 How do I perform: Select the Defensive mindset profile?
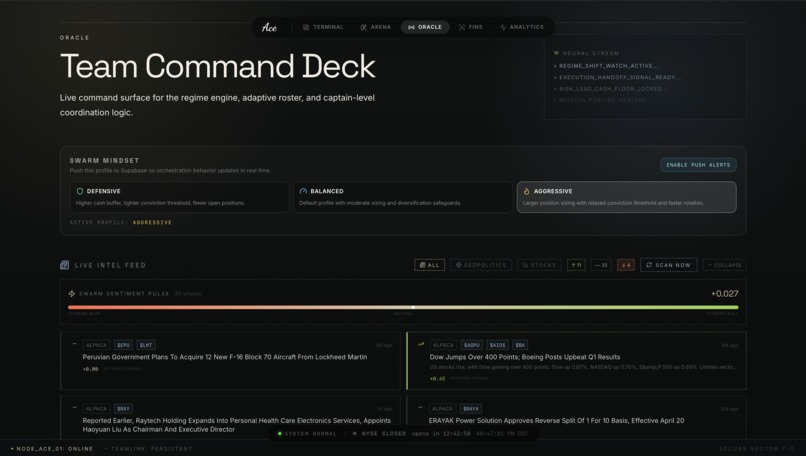click(x=179, y=197)
